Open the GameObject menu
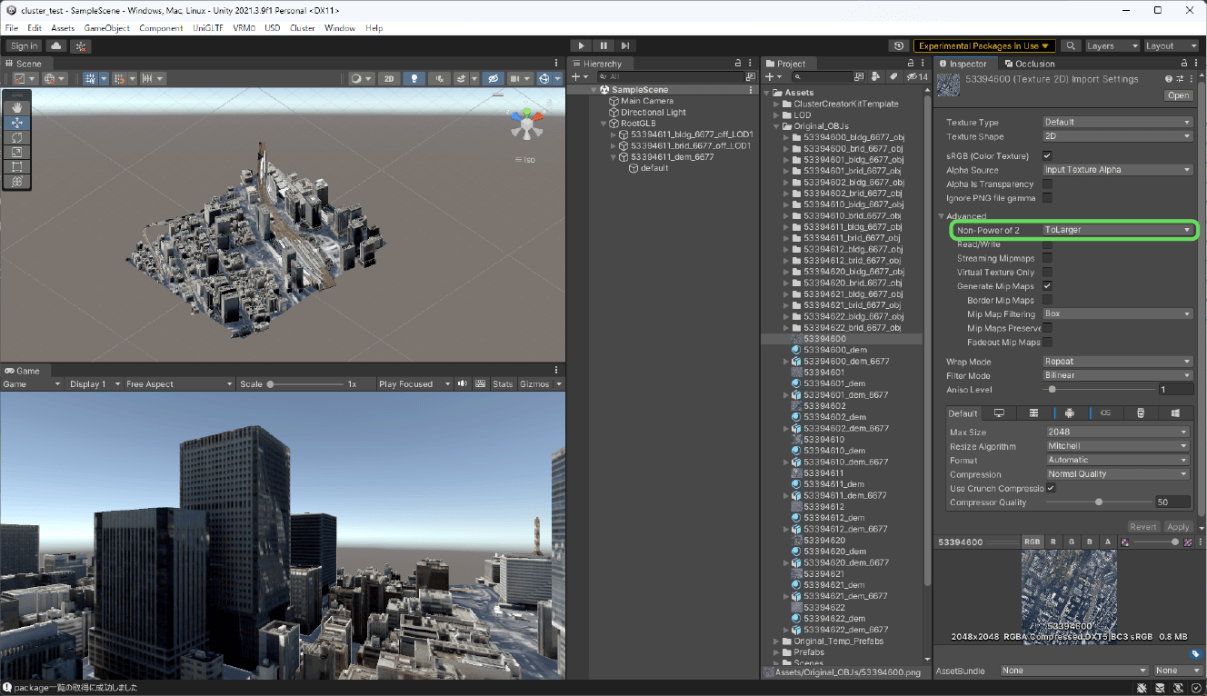The width and height of the screenshot is (1207, 696). click(107, 28)
